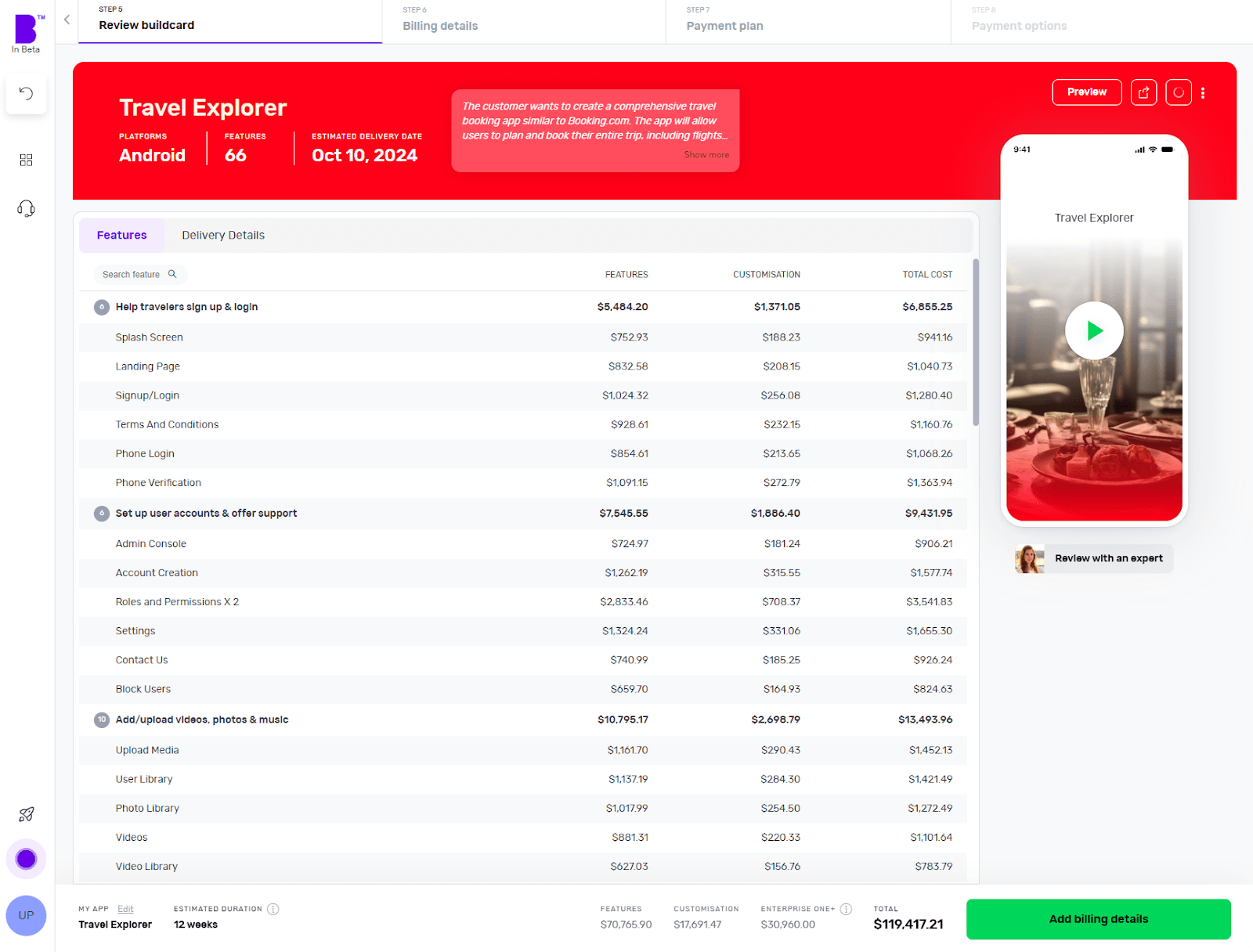The image size is (1253, 952).
Task: Select the Landing Page feature row
Action: 523,366
